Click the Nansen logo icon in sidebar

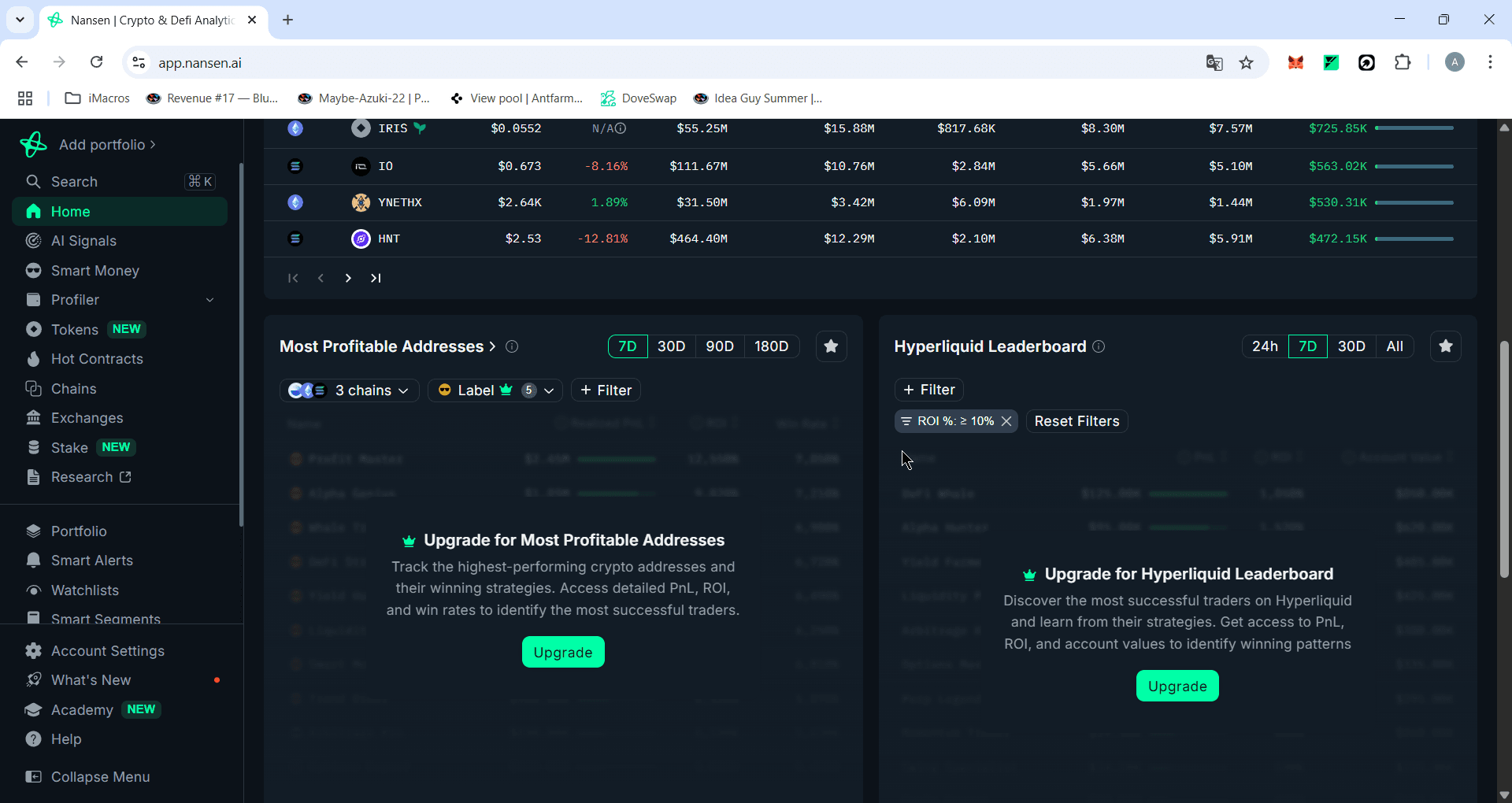(x=33, y=144)
